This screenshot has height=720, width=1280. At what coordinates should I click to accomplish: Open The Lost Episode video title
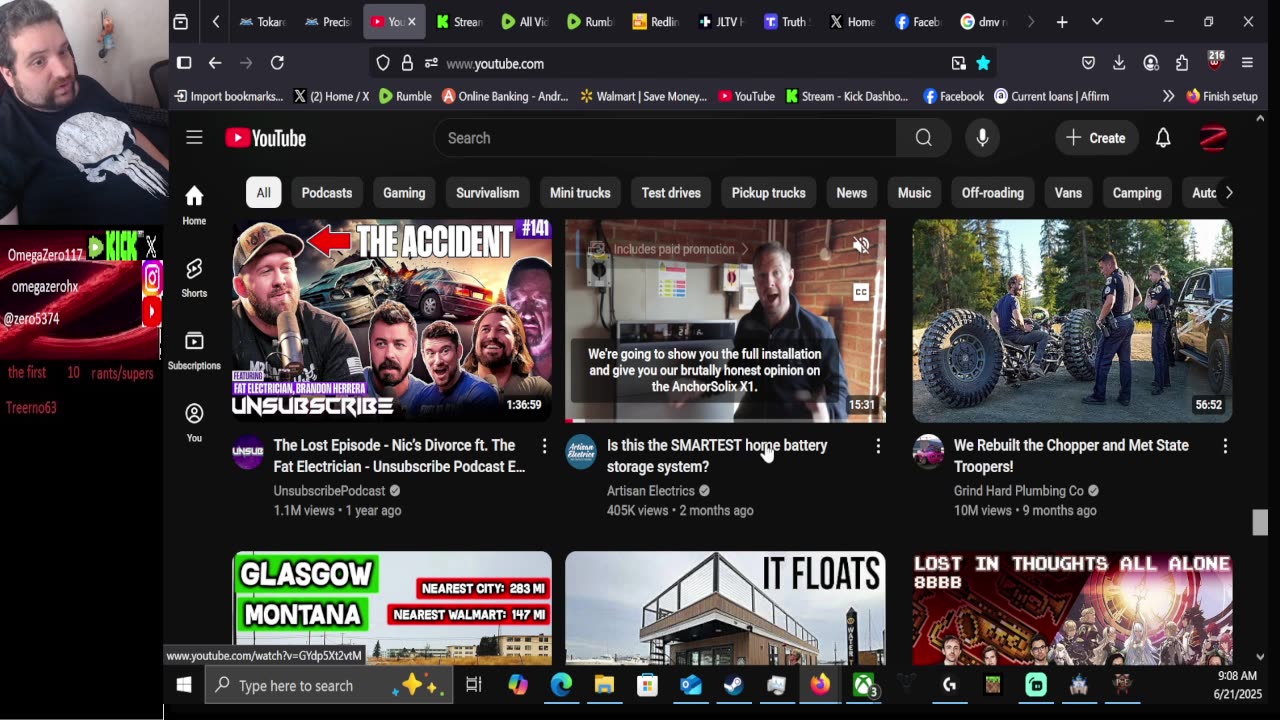[x=399, y=456]
